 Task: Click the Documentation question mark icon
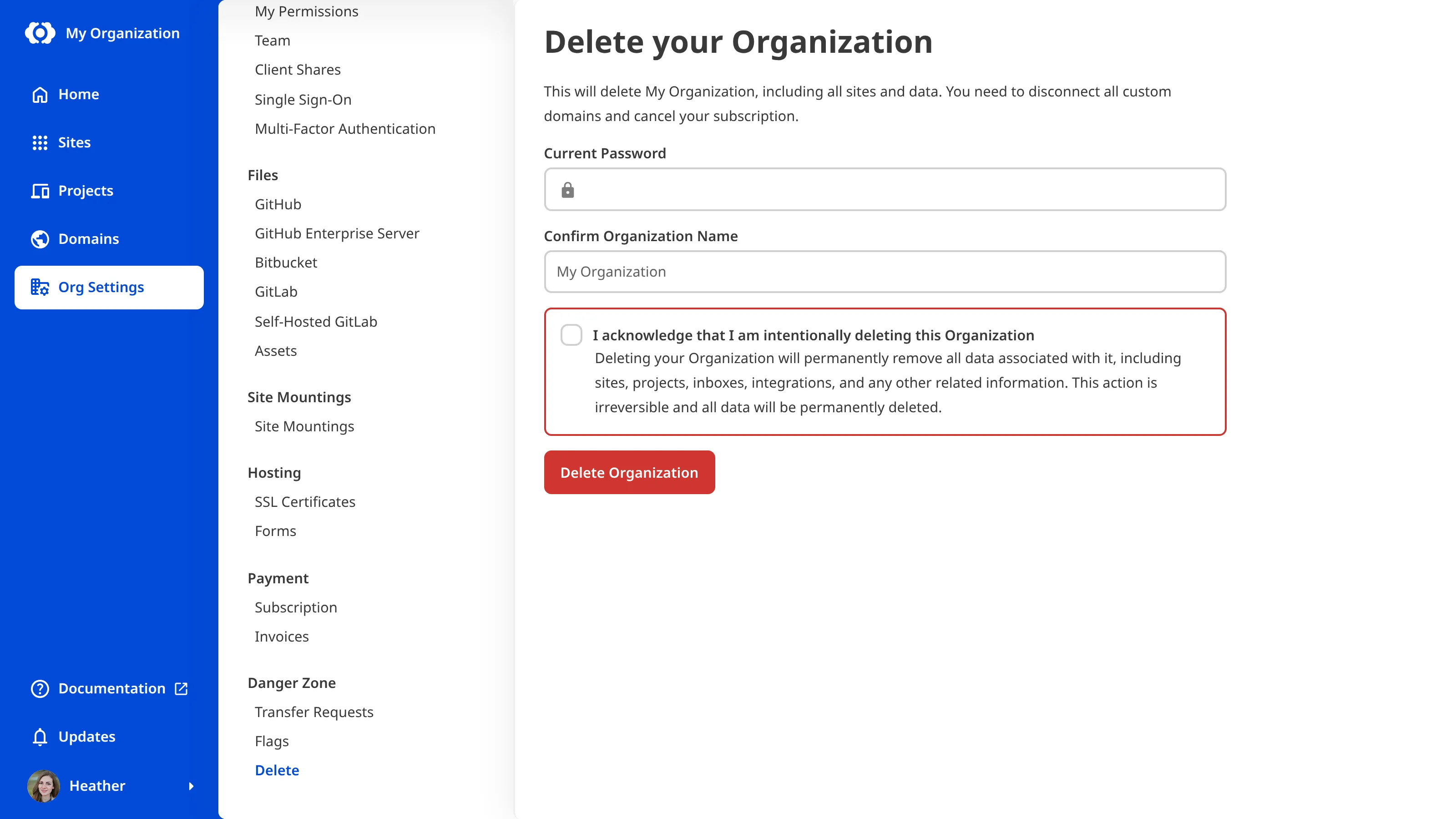[40, 688]
